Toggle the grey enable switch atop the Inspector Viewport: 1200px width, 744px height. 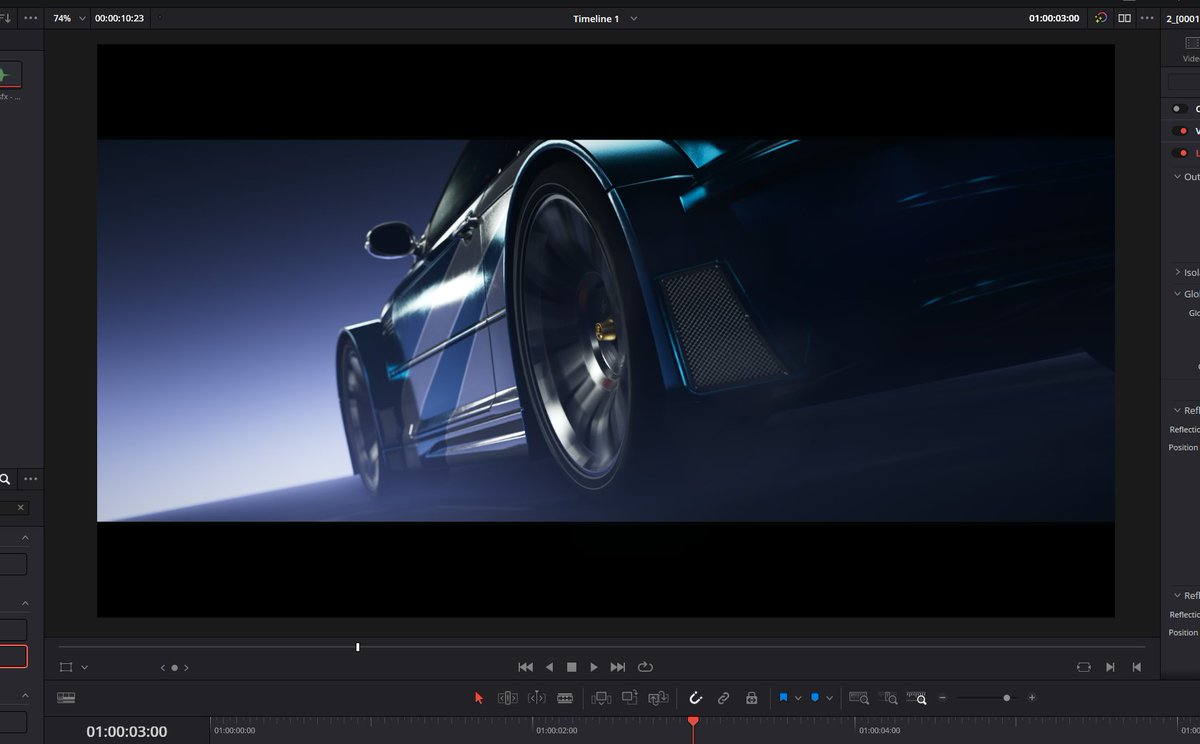1178,108
